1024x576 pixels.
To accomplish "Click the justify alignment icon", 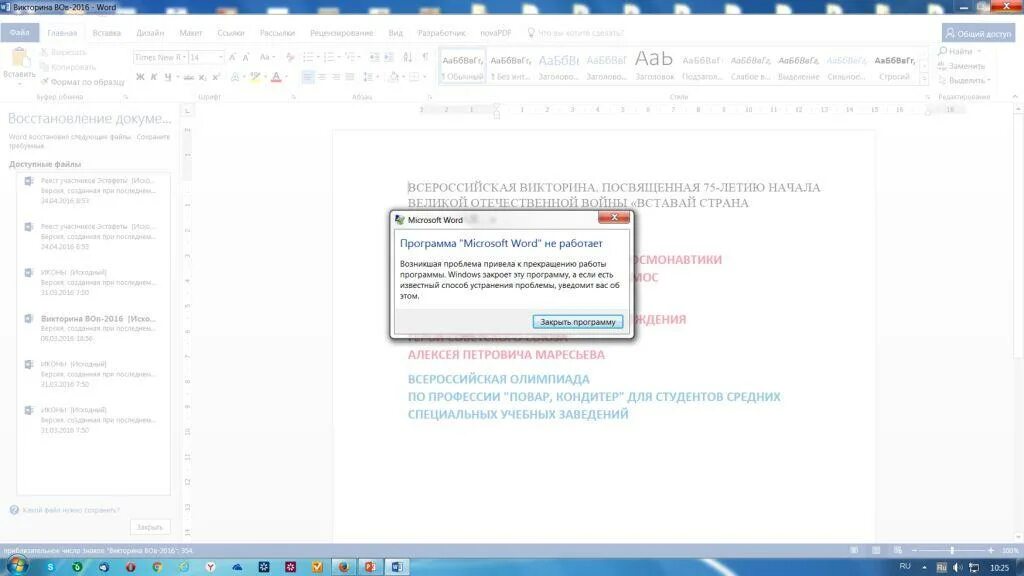I will 350,77.
